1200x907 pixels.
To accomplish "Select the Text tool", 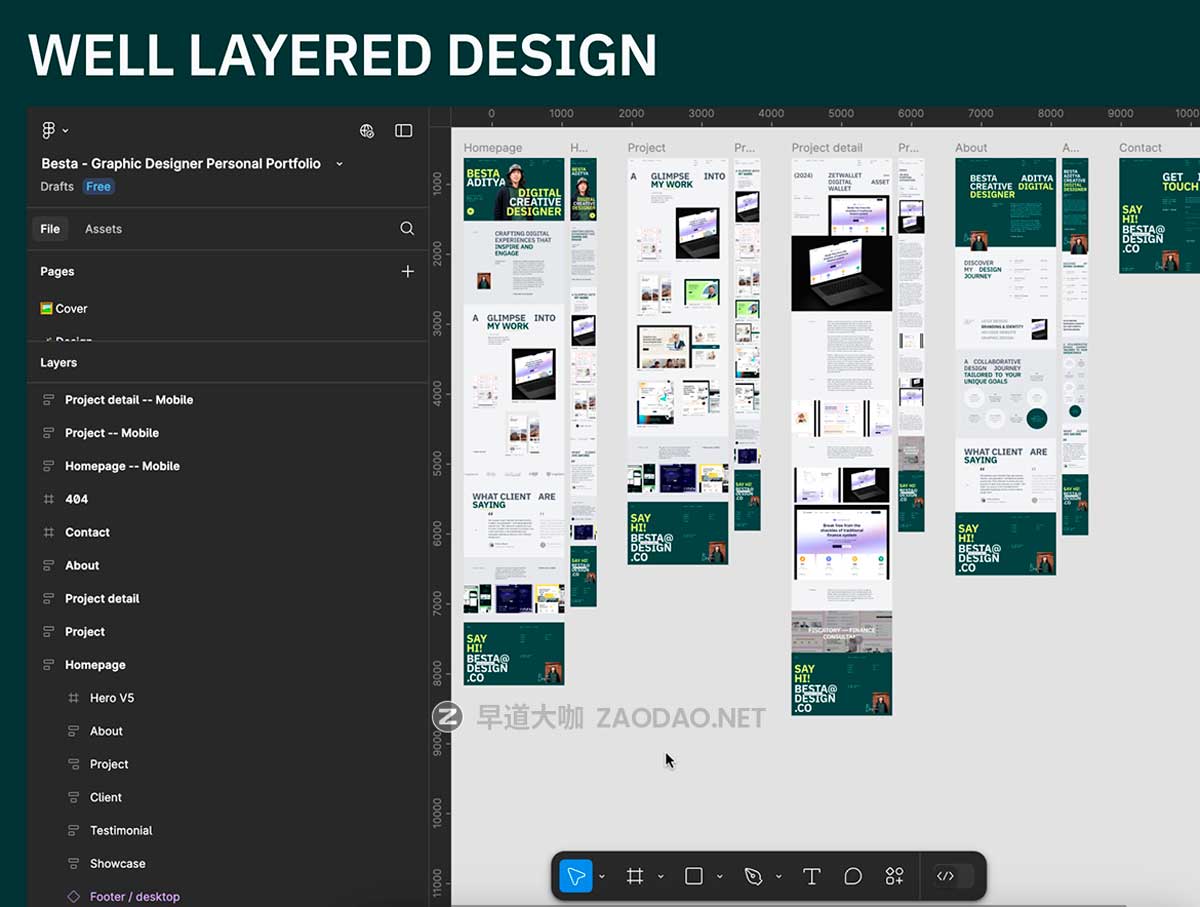I will (812, 875).
